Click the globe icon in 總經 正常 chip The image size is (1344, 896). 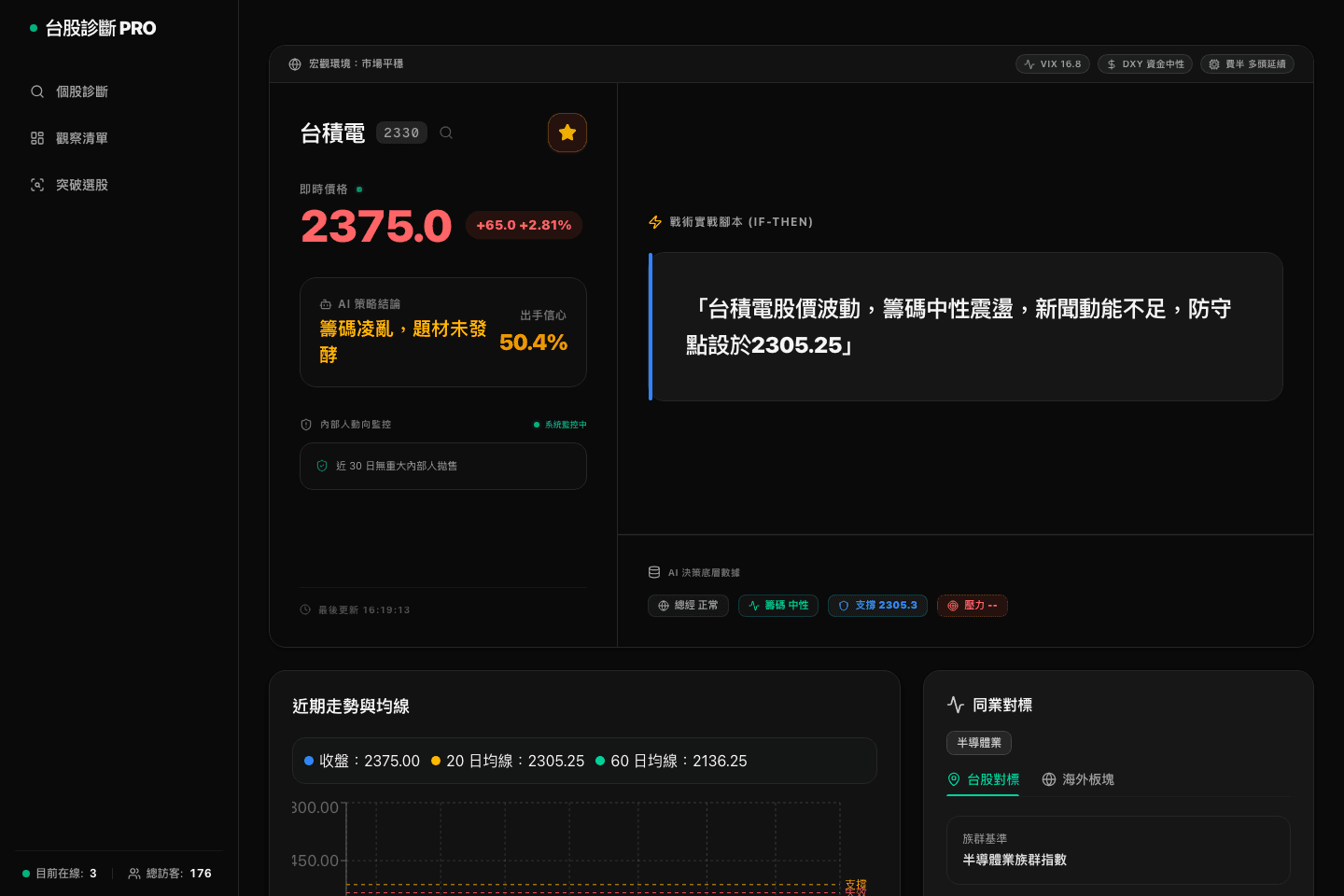coord(664,606)
